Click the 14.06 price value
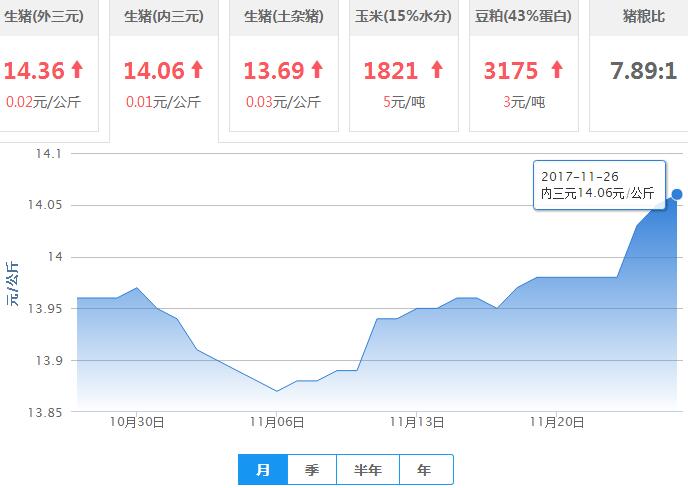 coord(154,71)
